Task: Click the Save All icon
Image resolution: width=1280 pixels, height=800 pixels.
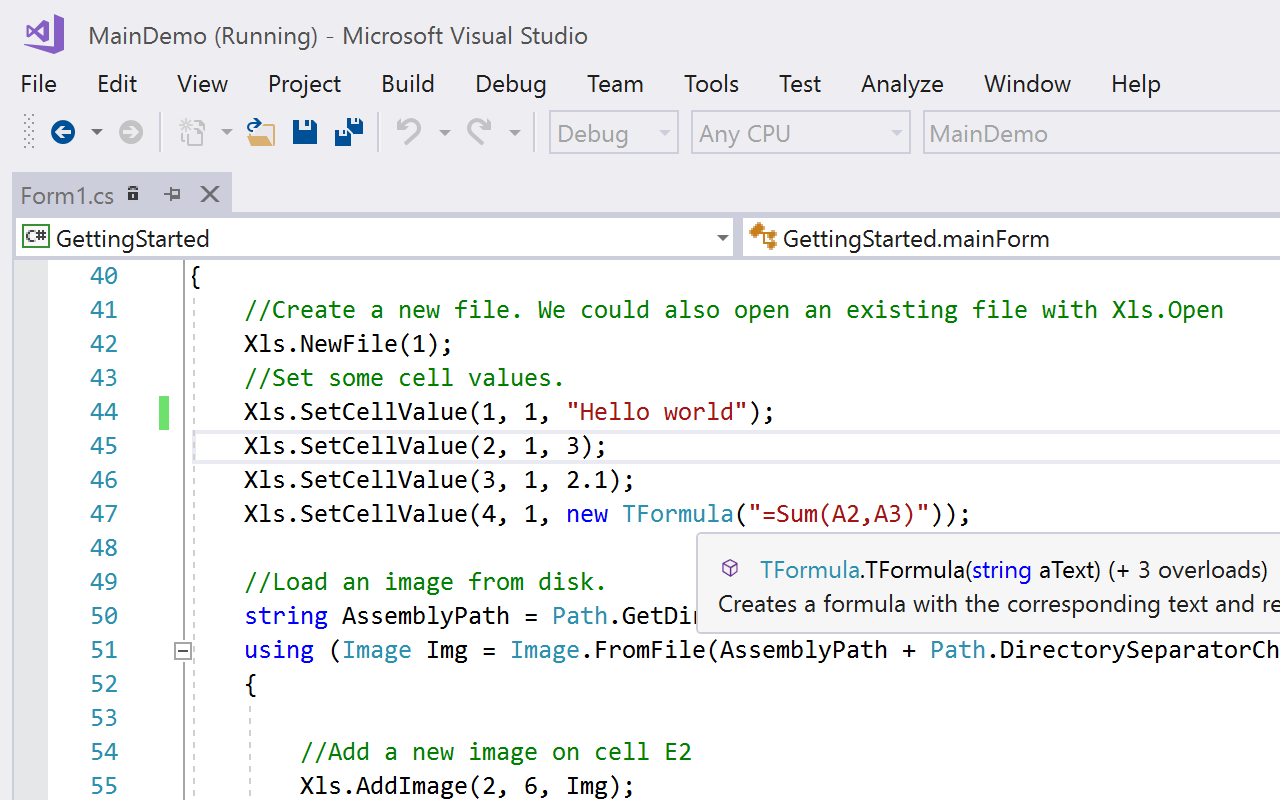Action: coord(349,132)
